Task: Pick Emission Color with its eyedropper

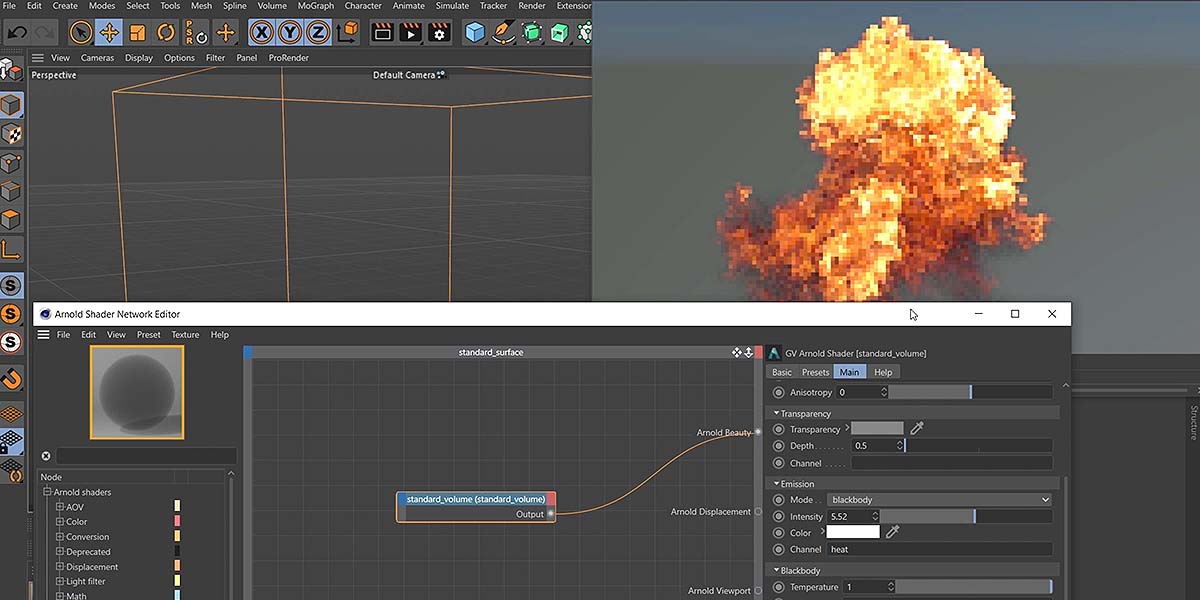Action: (x=893, y=532)
